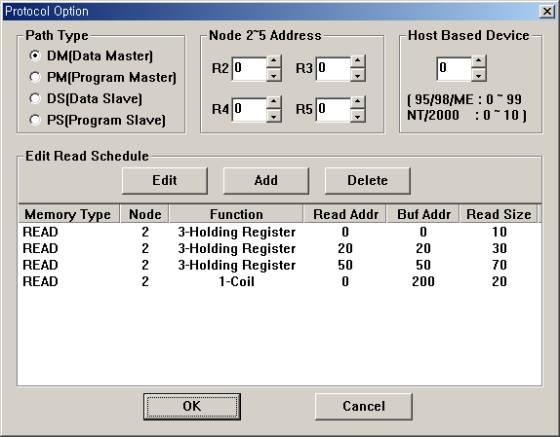Delete the selected read schedule entry
The image size is (560, 437).
pos(368,181)
